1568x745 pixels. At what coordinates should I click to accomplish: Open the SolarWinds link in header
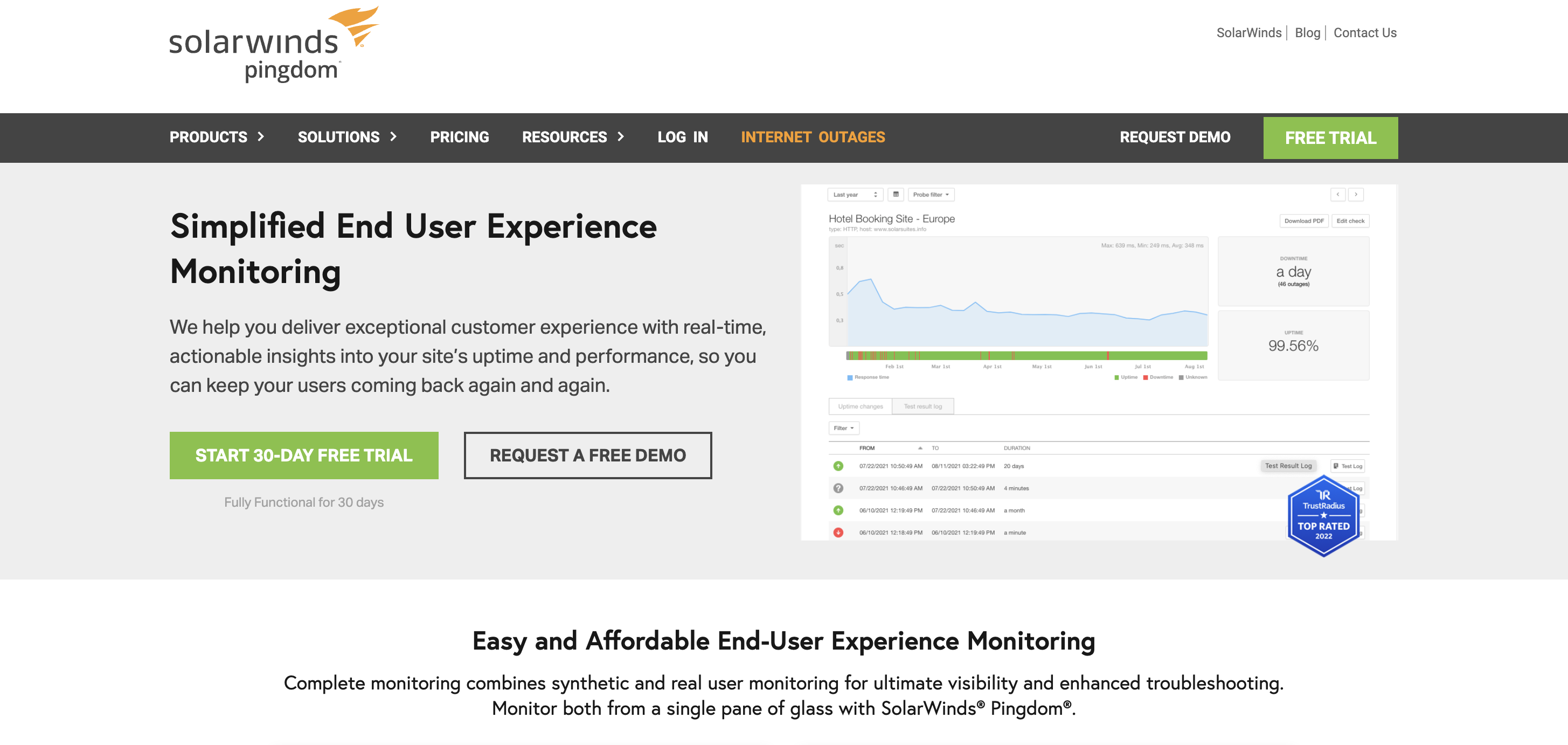1248,33
